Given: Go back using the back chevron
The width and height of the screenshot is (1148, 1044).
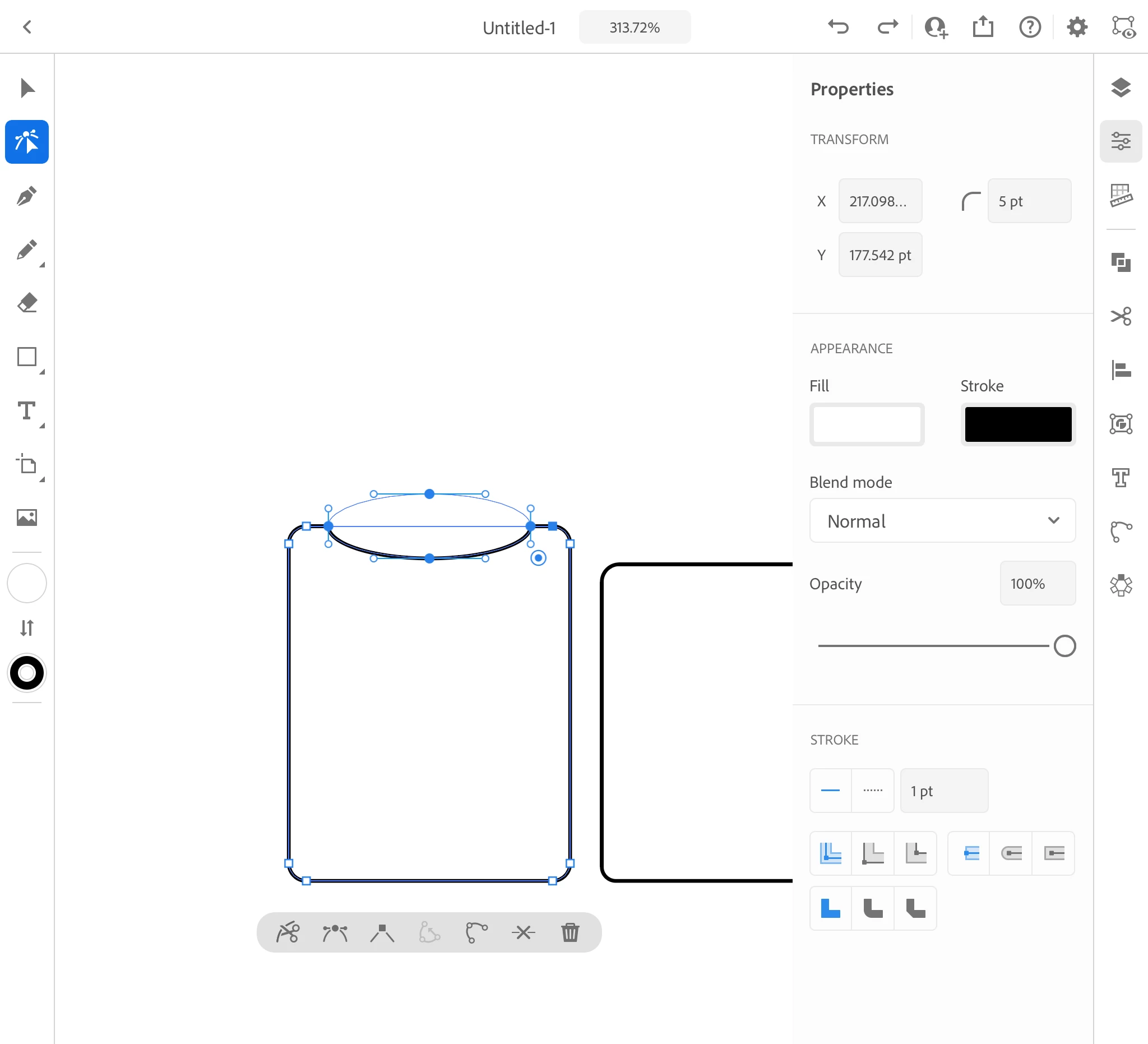Looking at the screenshot, I should coord(27,27).
